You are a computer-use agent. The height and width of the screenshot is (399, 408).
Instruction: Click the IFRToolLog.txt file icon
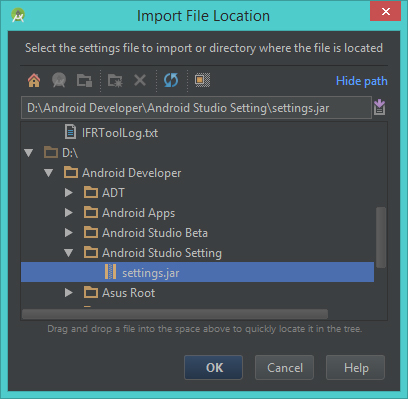pyautogui.click(x=70, y=132)
